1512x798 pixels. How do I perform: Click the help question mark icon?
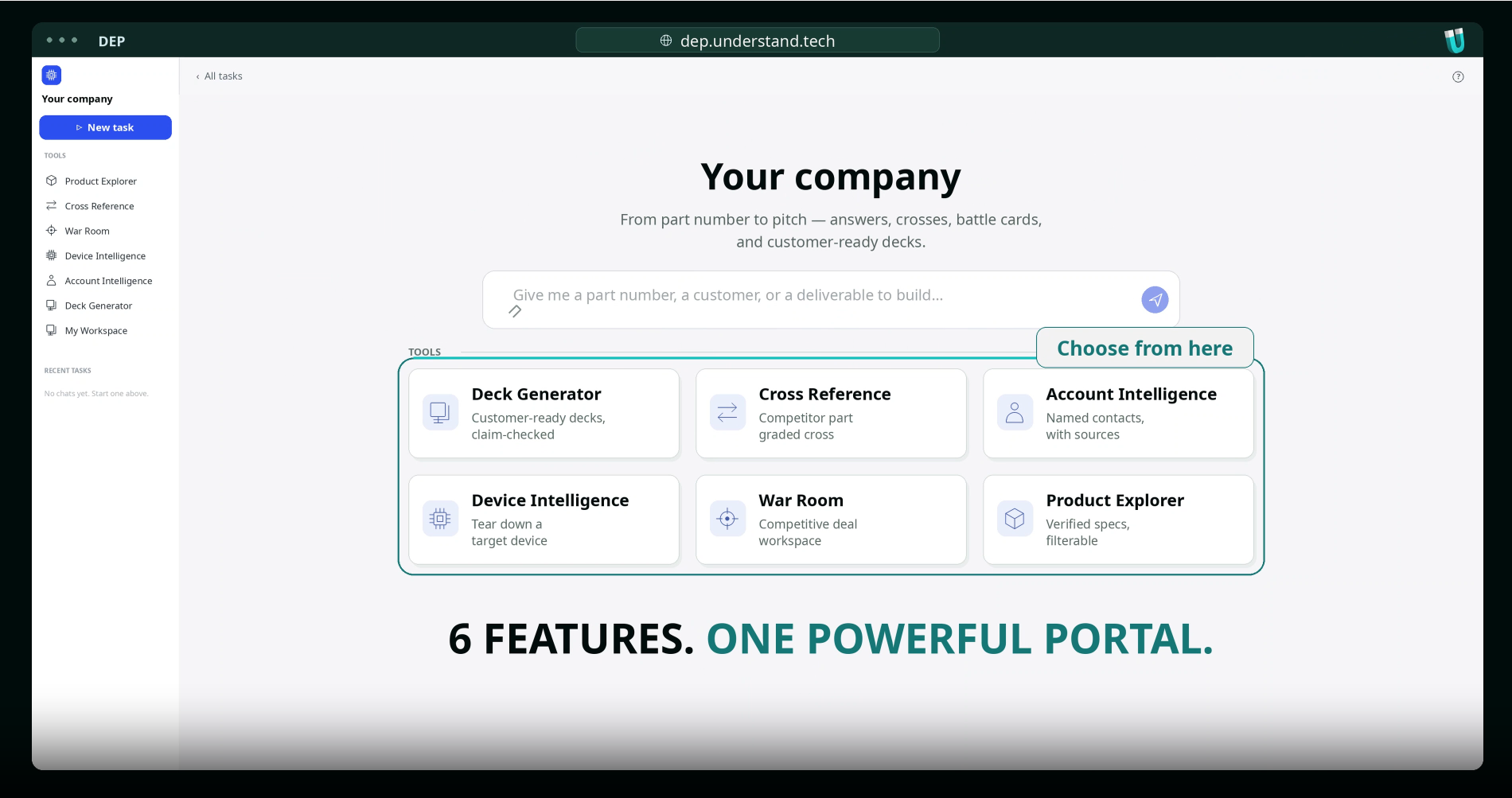click(1458, 77)
